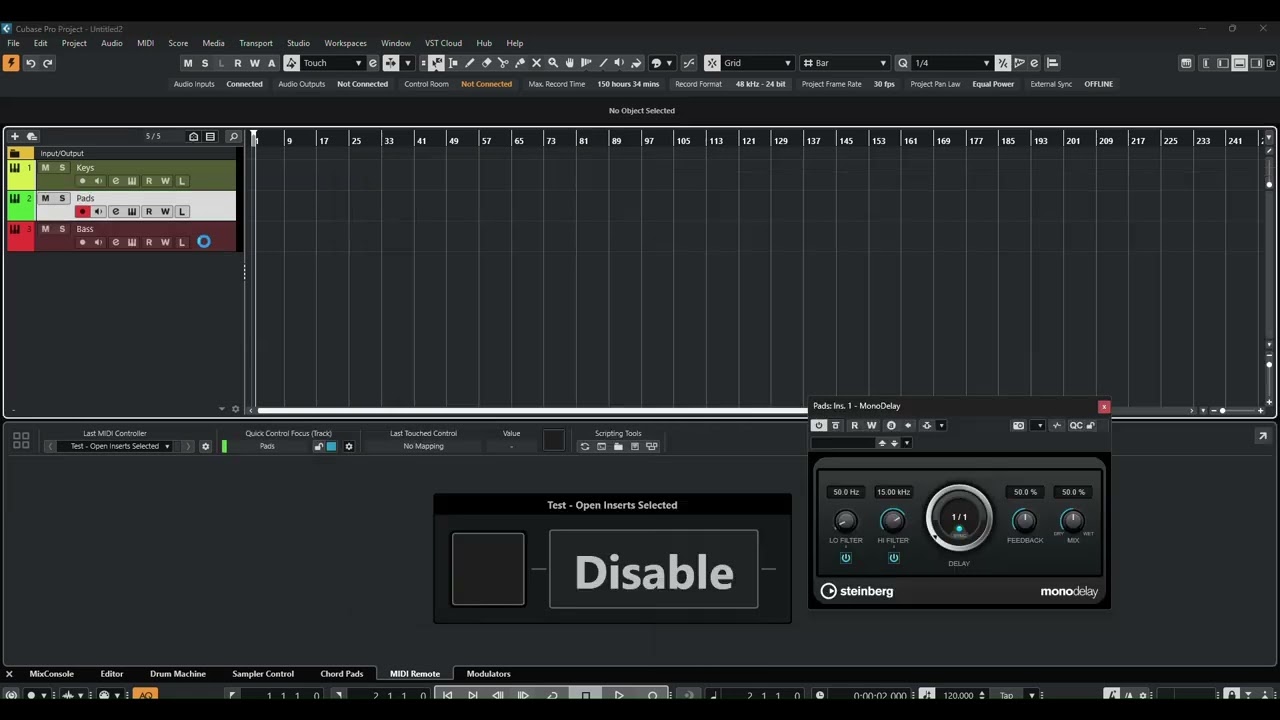This screenshot has width=1280, height=720.
Task: Open Last MIDI Controller settings gear
Action: (205, 446)
